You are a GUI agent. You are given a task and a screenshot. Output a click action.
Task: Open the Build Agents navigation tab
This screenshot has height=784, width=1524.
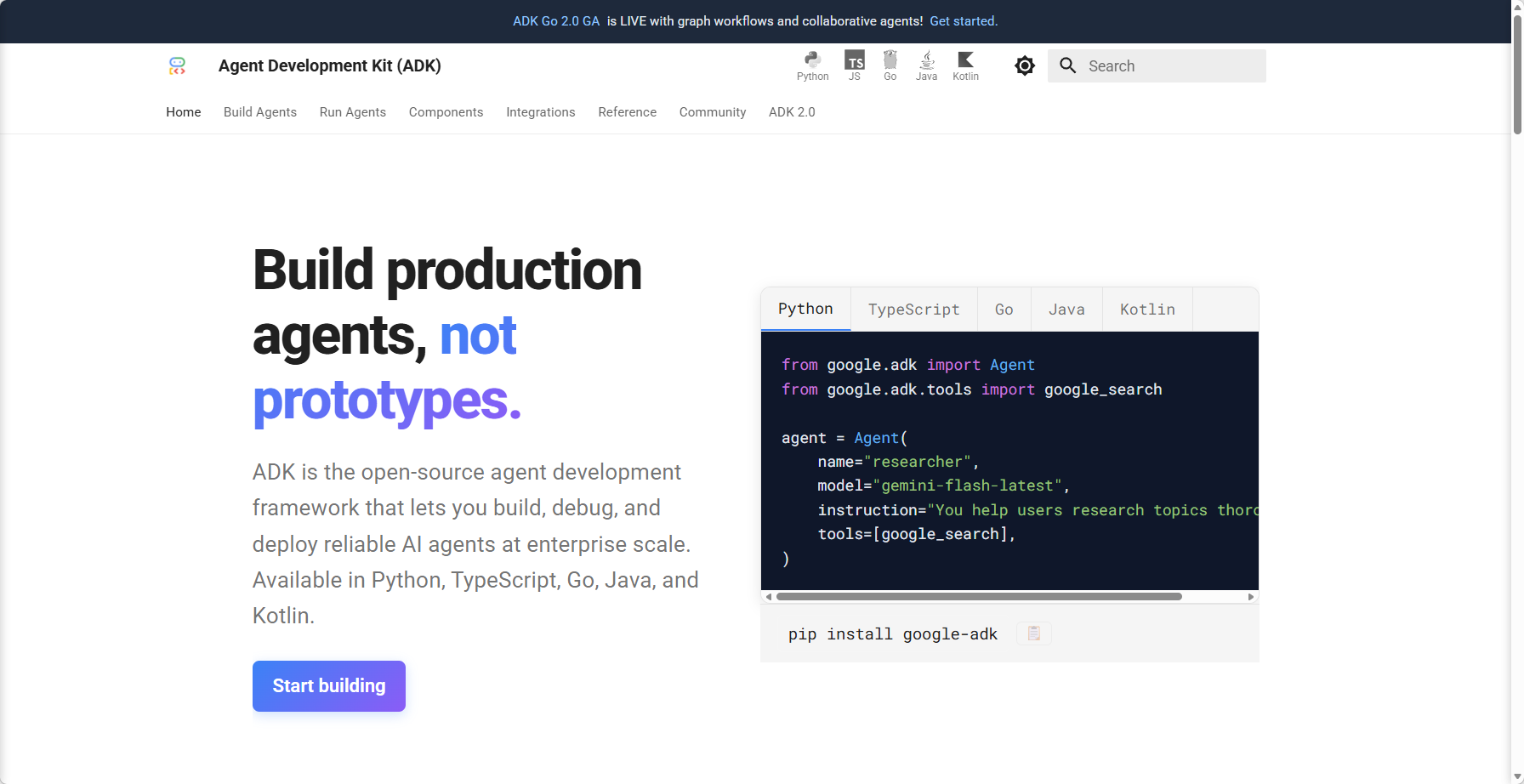[260, 112]
